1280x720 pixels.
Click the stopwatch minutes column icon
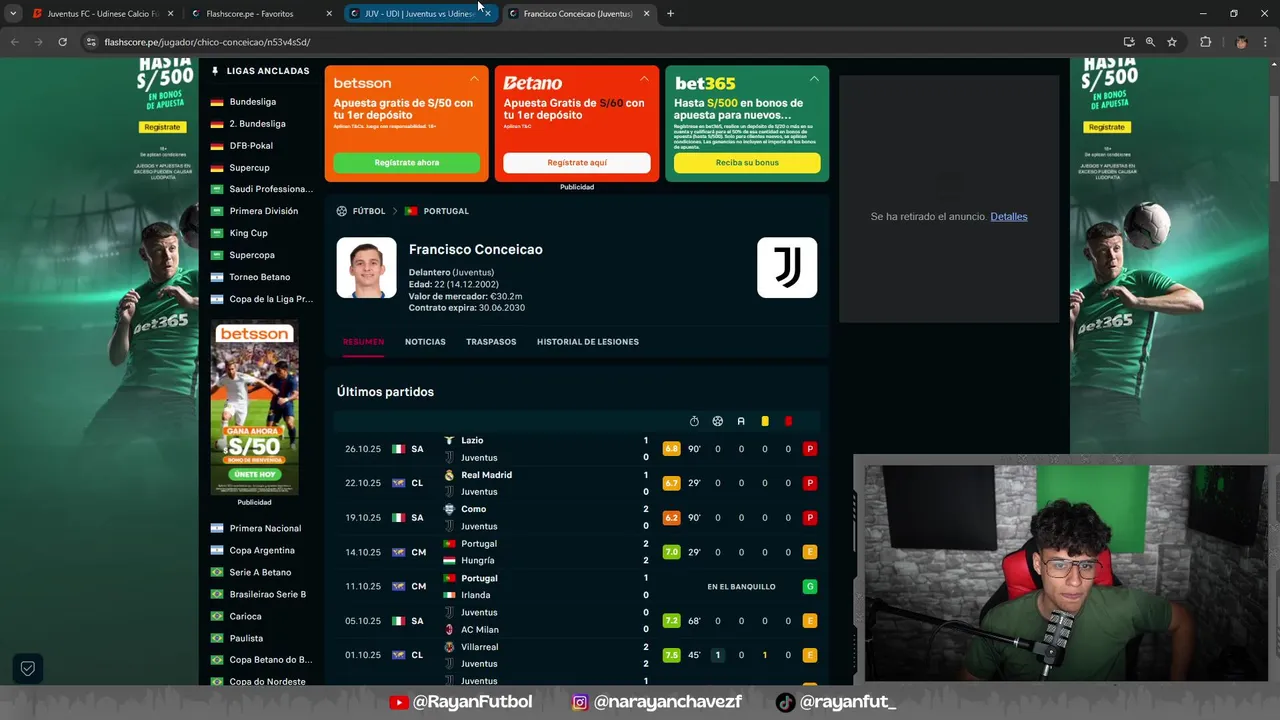694,421
